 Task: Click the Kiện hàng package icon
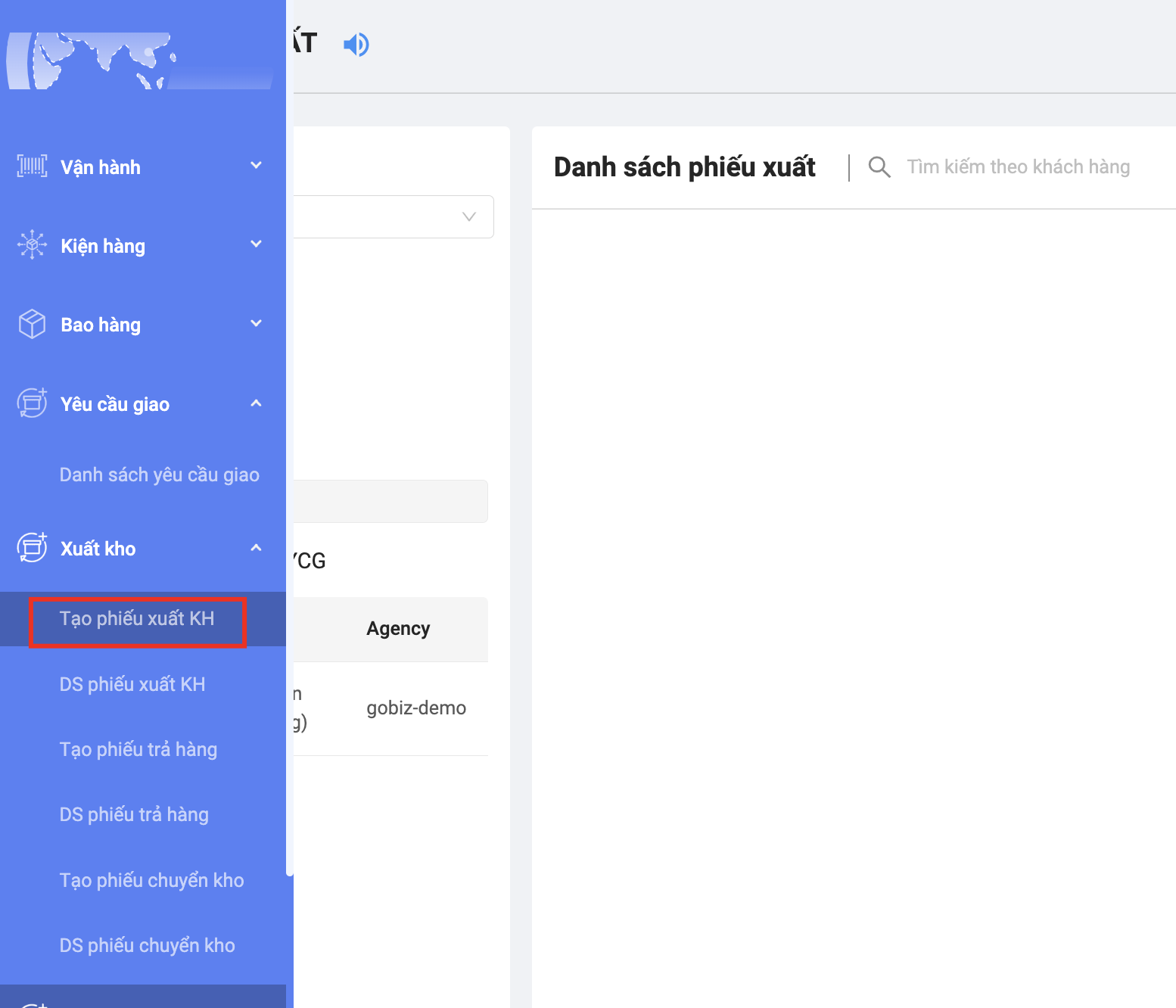click(32, 245)
